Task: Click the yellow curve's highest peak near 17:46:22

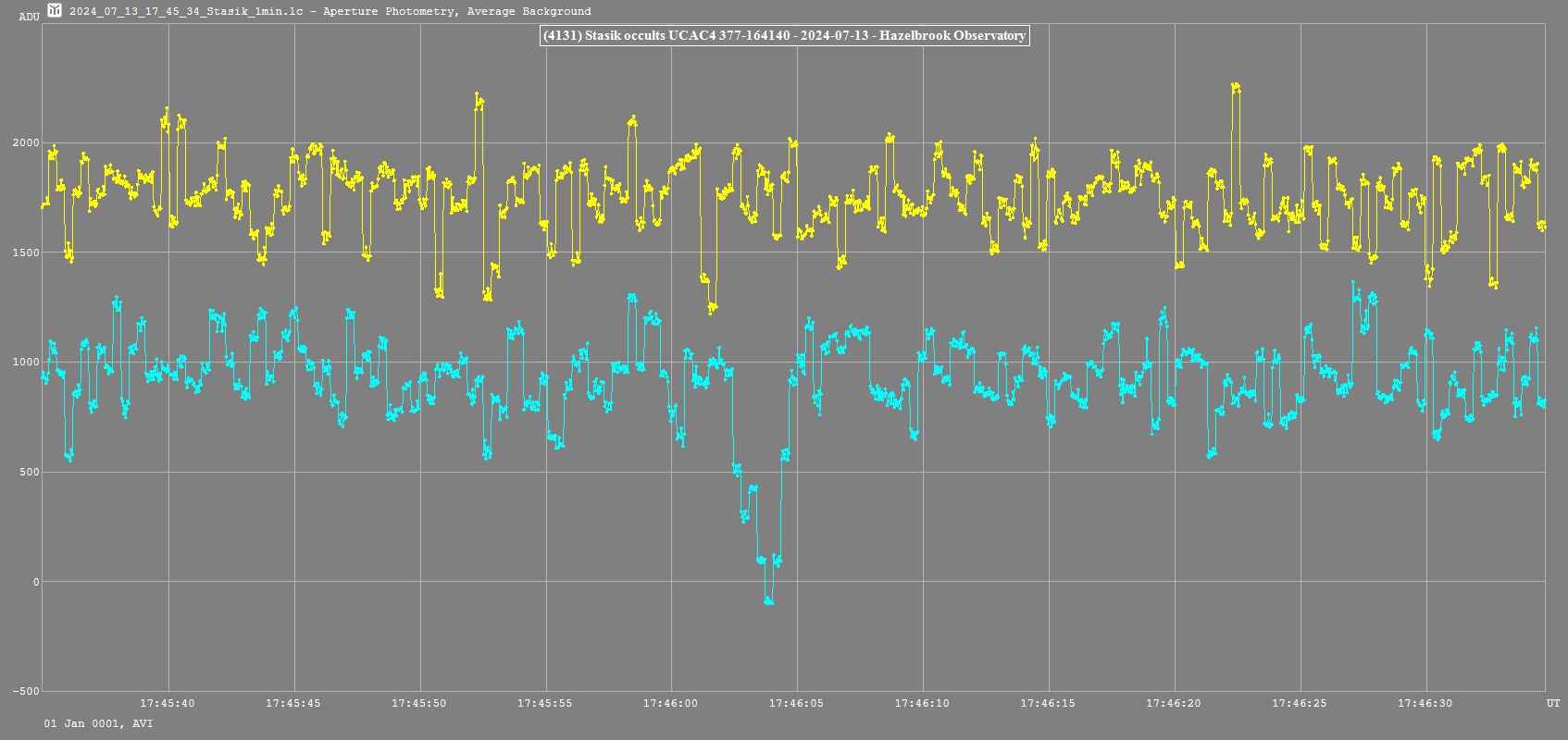Action: 1236,88
